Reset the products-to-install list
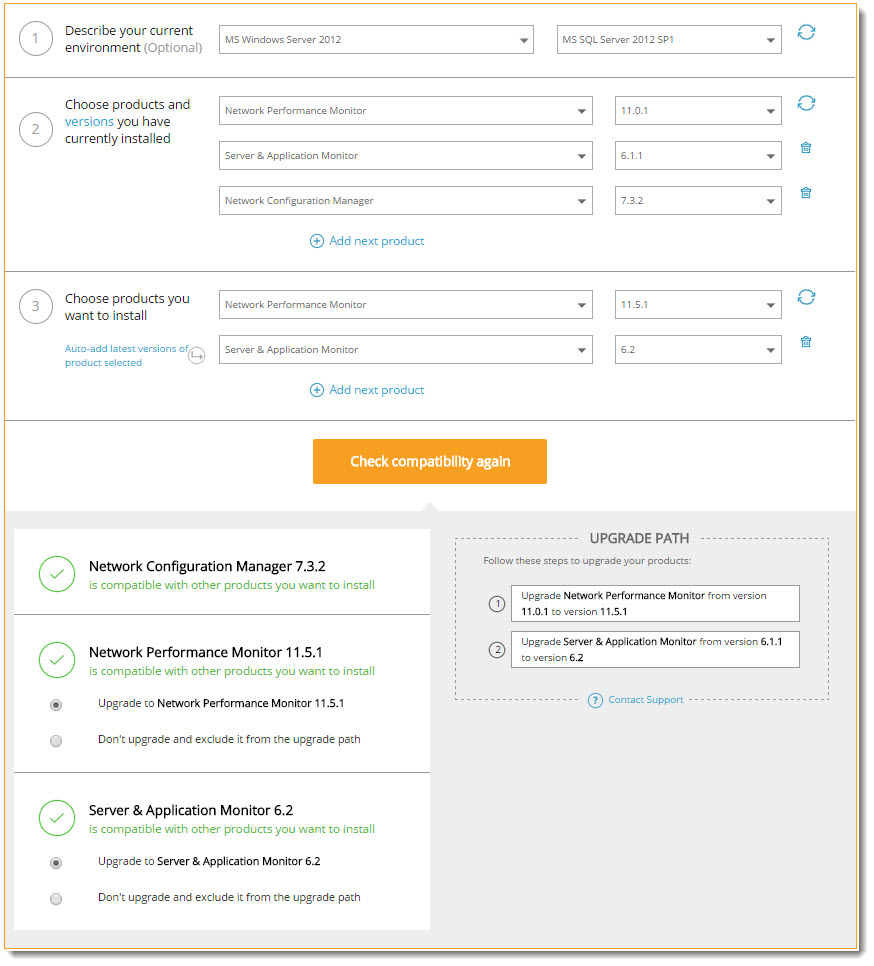 pos(806,297)
